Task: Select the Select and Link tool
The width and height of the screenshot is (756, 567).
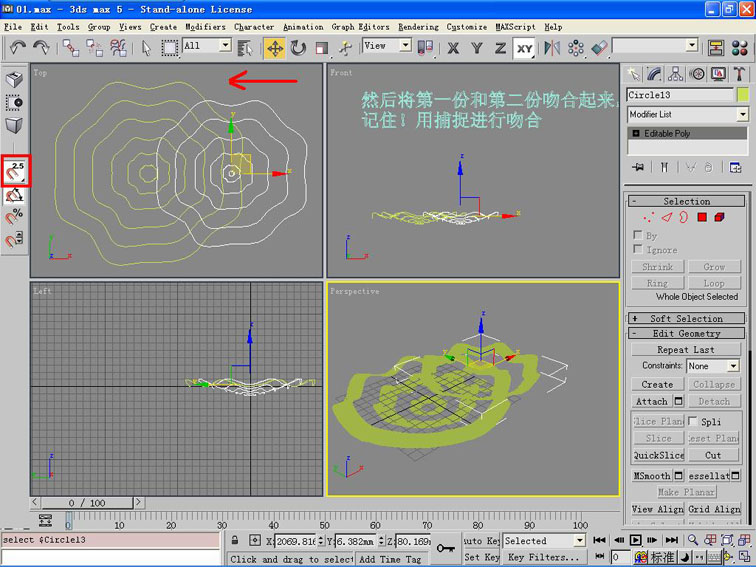Action: click(71, 48)
